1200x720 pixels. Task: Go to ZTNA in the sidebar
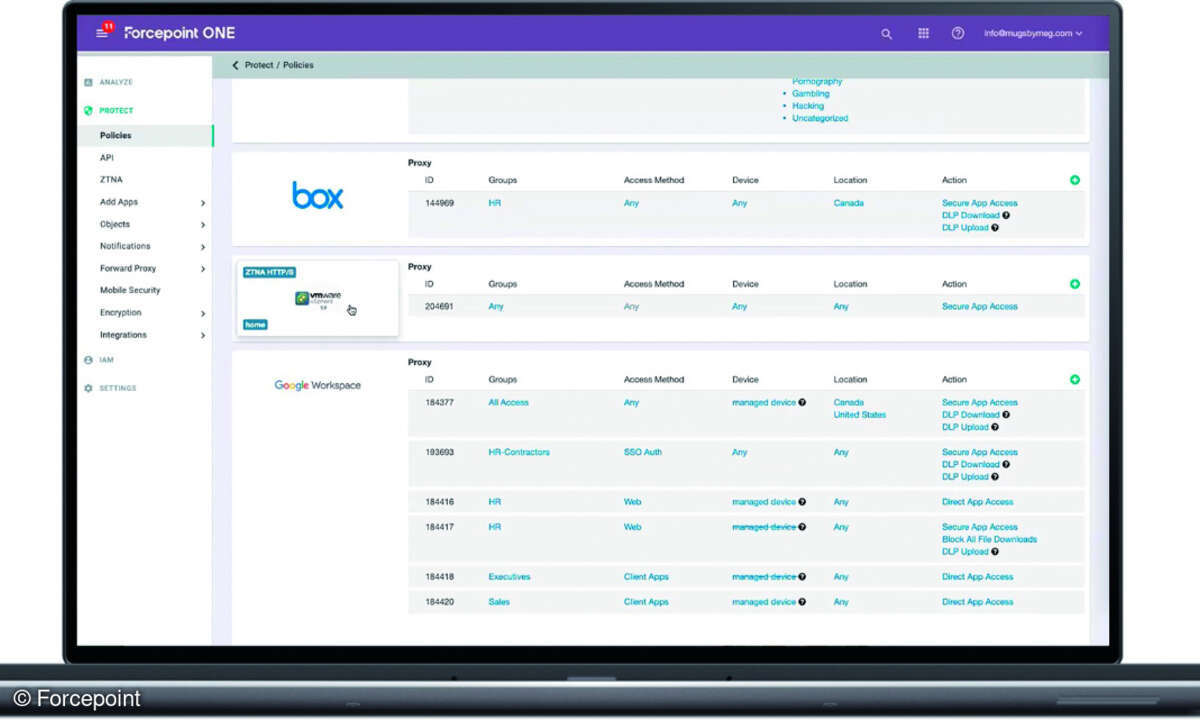(111, 180)
